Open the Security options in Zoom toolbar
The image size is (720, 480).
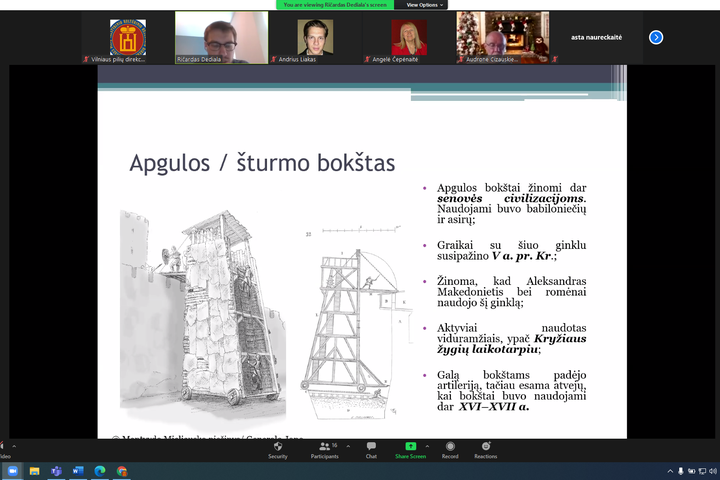pyautogui.click(x=278, y=450)
